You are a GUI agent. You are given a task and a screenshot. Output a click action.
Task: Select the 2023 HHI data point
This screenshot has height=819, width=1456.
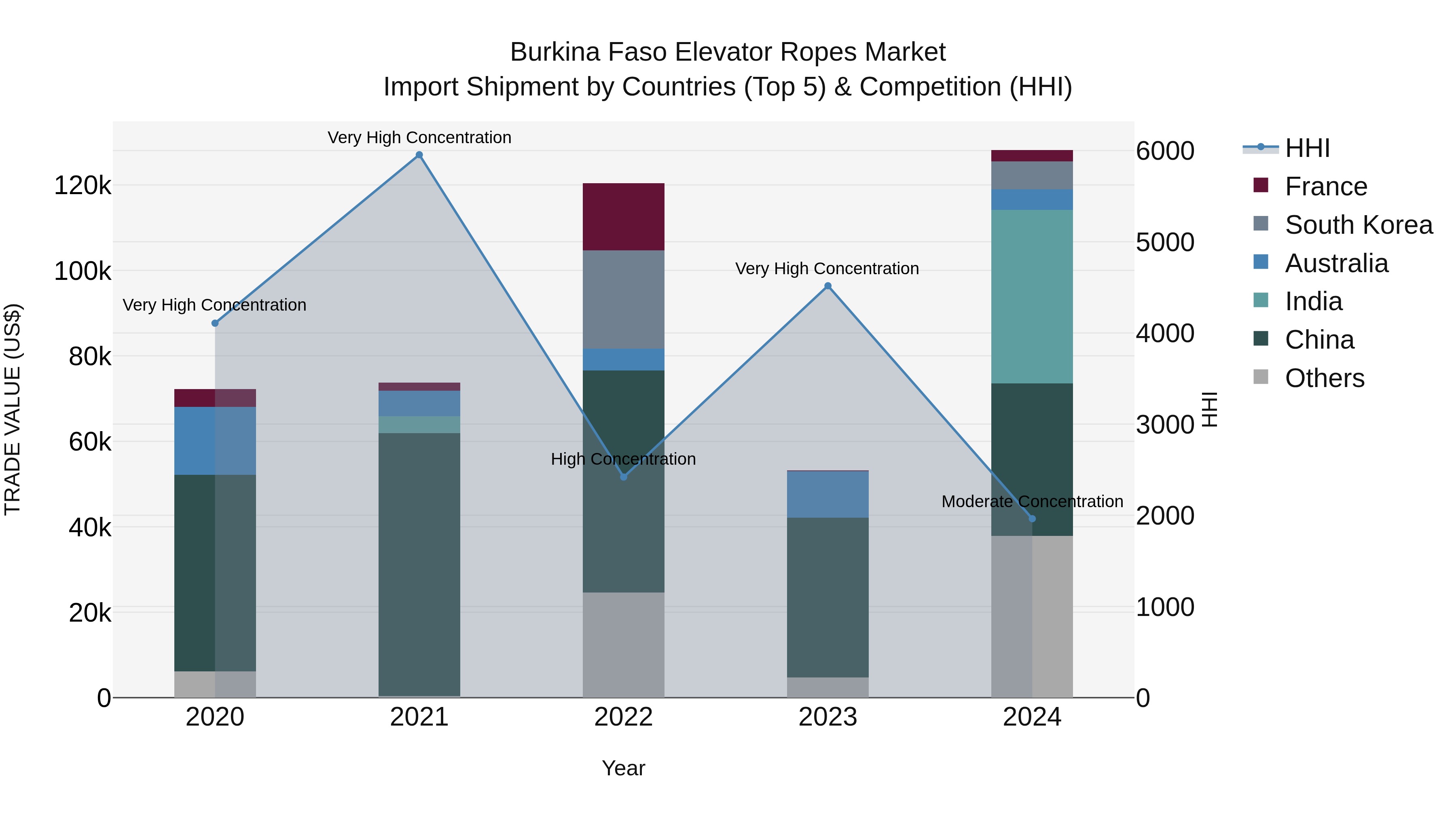tap(828, 286)
